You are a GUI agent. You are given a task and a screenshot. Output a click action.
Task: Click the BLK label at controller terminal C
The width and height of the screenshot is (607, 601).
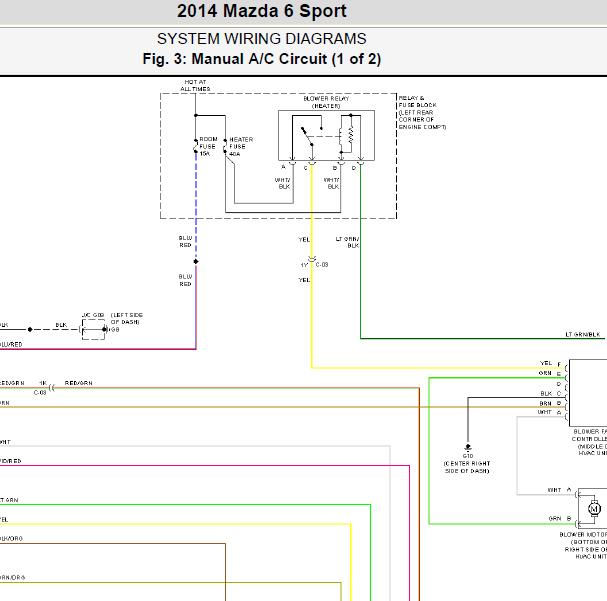click(546, 393)
